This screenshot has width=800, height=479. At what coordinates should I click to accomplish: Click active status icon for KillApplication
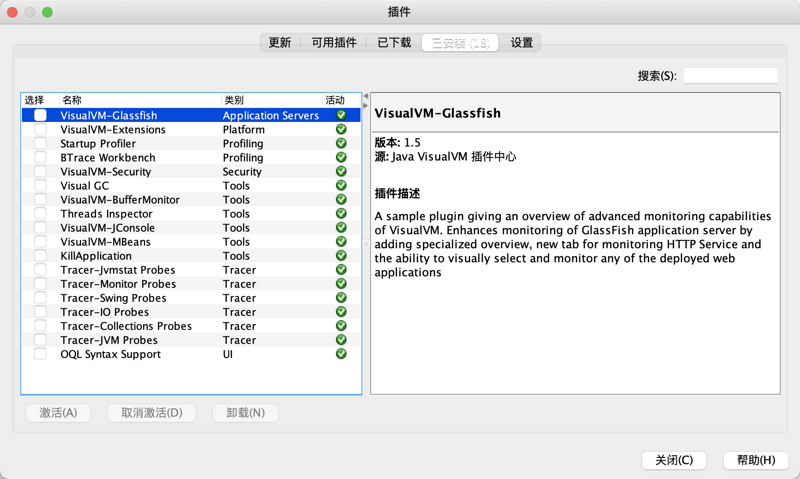pos(341,256)
